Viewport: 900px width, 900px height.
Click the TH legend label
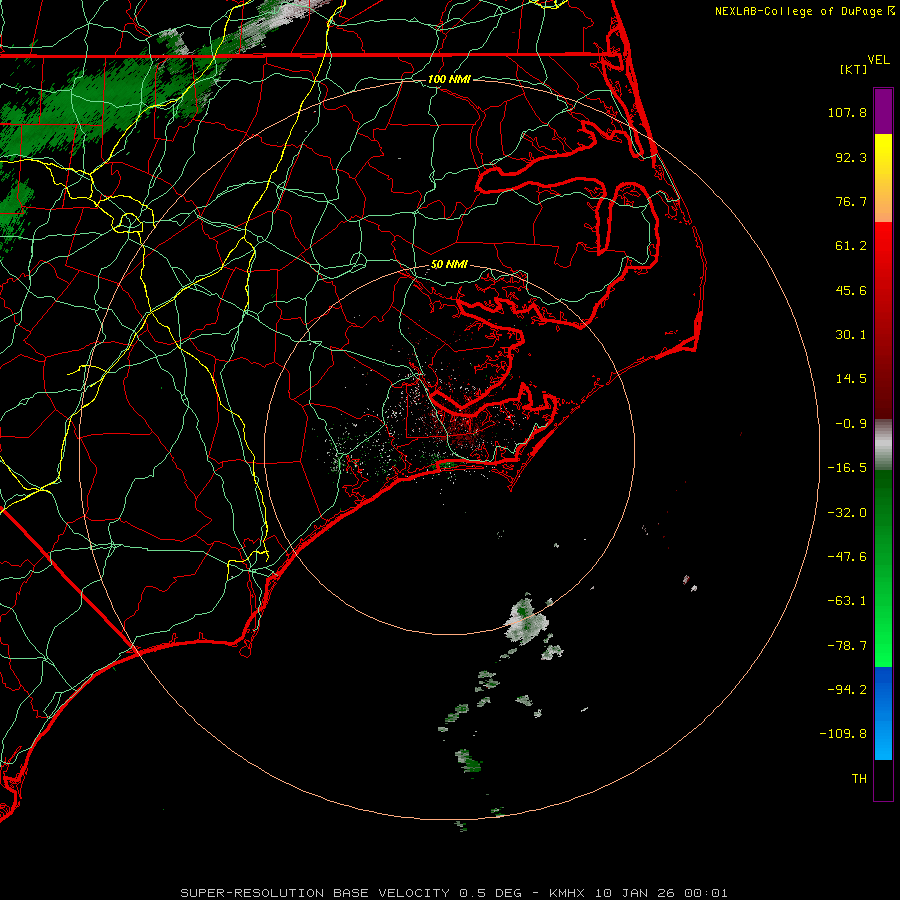[x=859, y=779]
